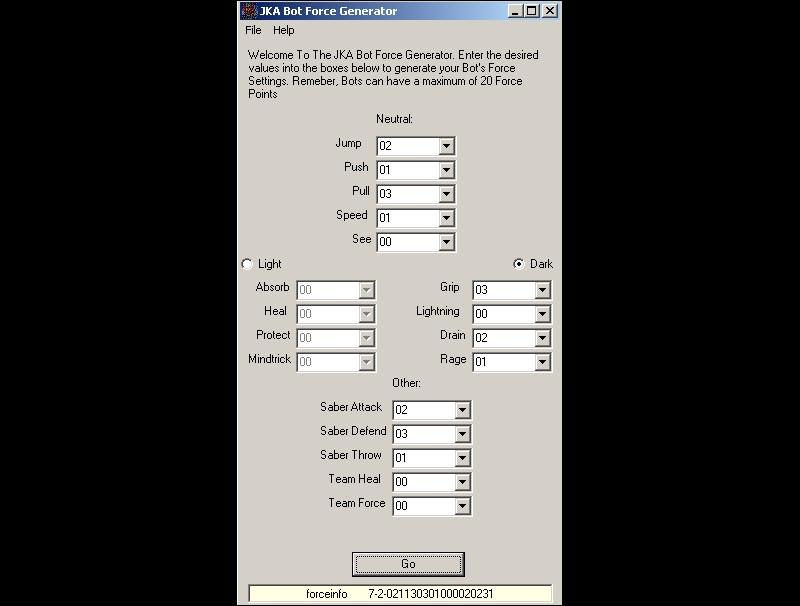Expand the See level dropdown
This screenshot has width=800, height=606.
point(446,242)
